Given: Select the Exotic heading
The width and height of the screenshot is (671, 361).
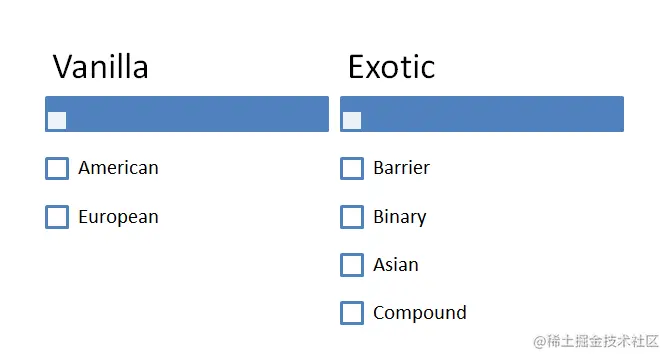Looking at the screenshot, I should coord(392,67).
